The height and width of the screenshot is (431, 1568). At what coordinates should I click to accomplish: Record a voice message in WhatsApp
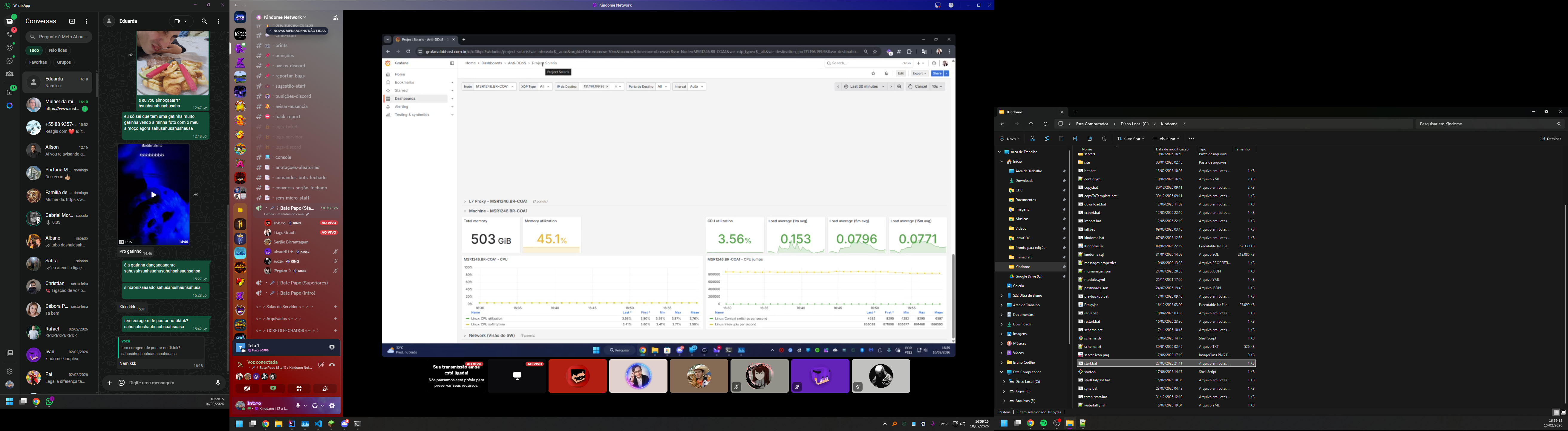pos(218,383)
